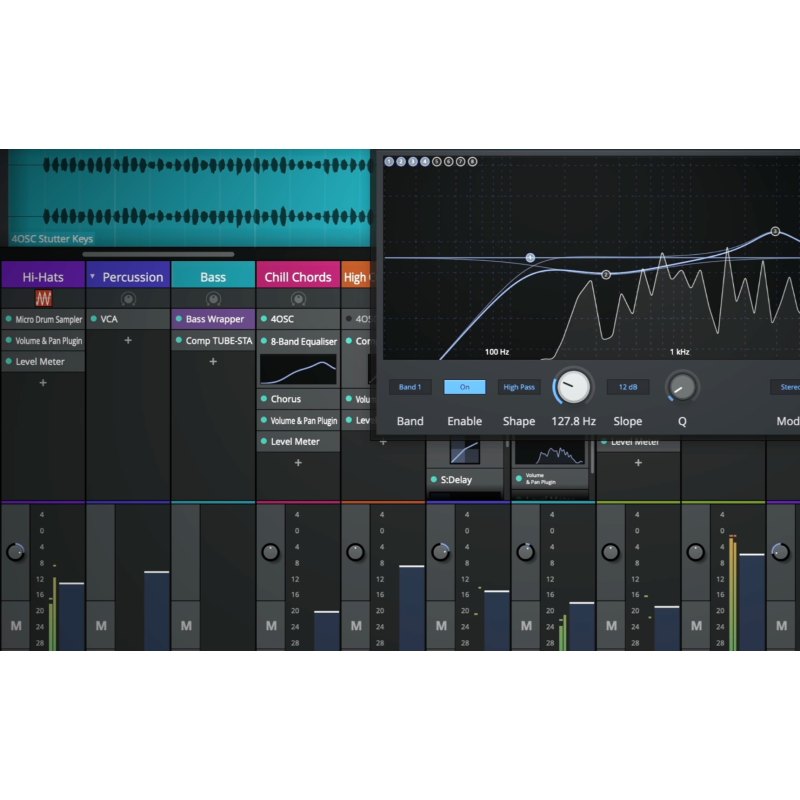
Task: Mute the Bass mixer channel
Action: (186, 626)
